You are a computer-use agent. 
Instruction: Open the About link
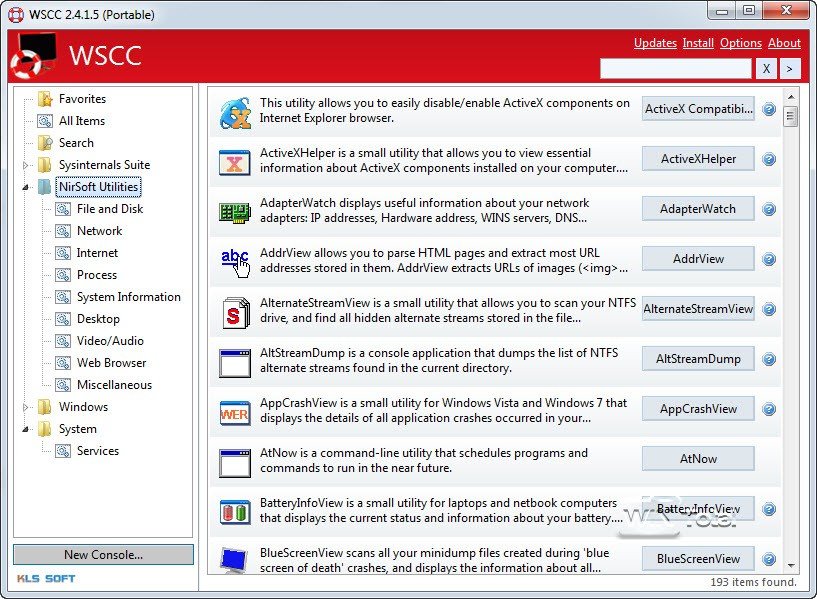click(784, 43)
